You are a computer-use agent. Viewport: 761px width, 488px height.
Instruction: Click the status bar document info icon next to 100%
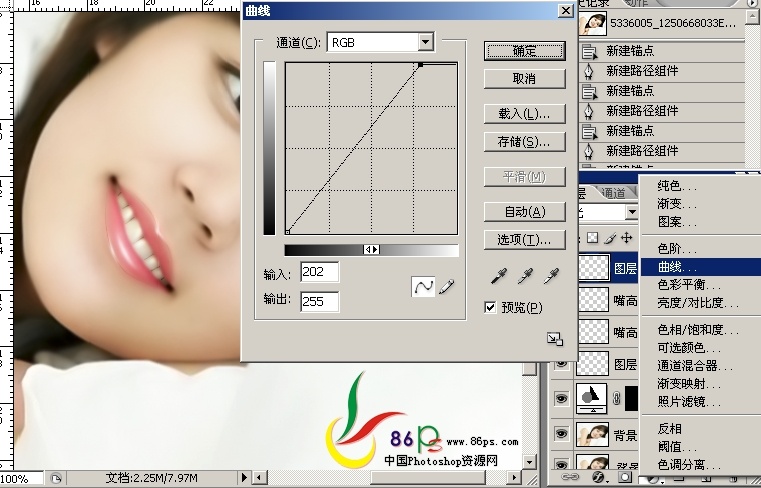[x=56, y=479]
